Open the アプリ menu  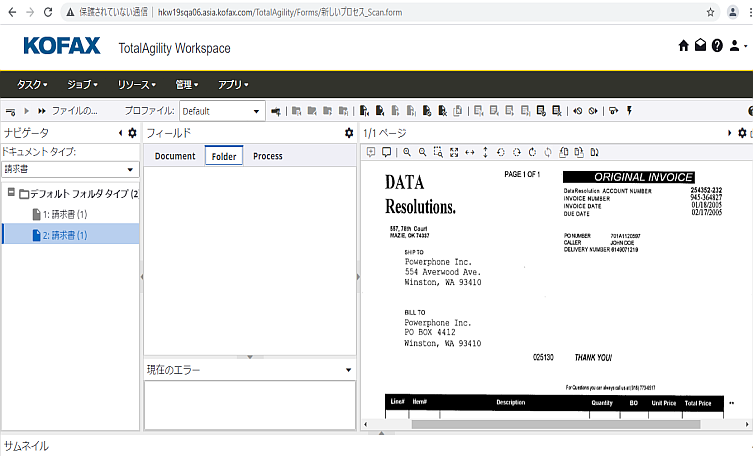(x=233, y=84)
